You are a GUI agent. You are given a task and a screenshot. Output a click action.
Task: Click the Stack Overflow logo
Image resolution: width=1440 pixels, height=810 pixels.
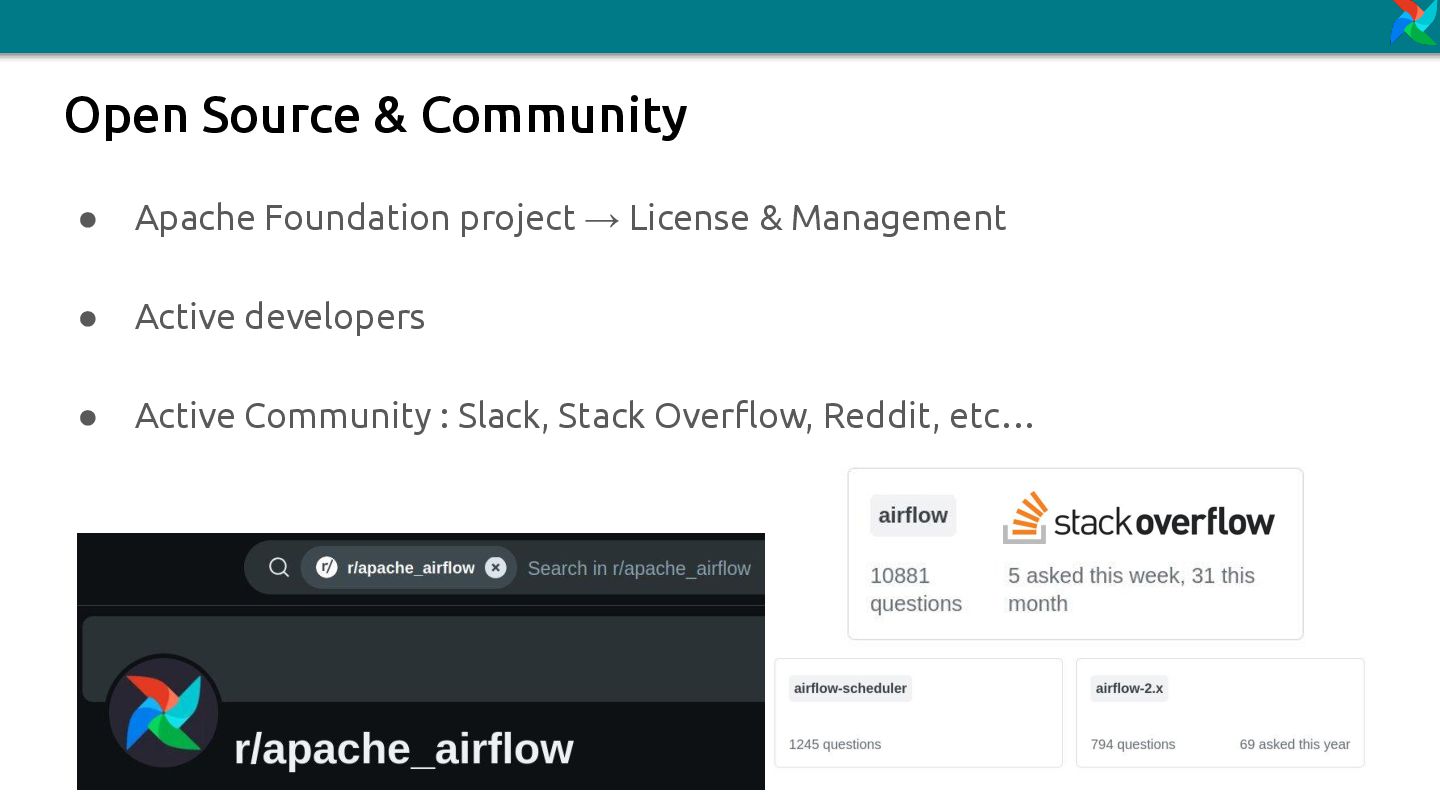click(1138, 518)
